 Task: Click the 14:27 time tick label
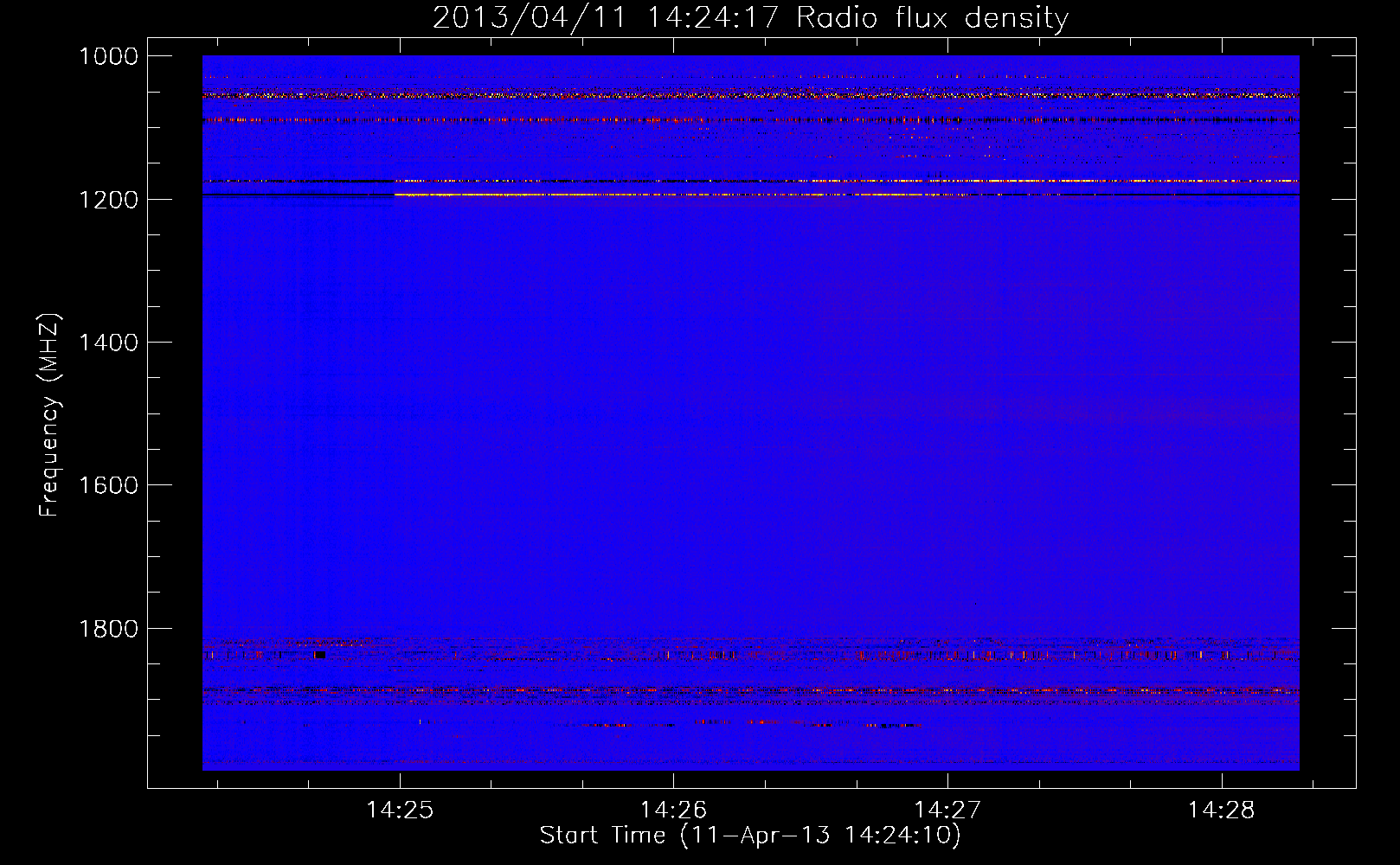947,810
